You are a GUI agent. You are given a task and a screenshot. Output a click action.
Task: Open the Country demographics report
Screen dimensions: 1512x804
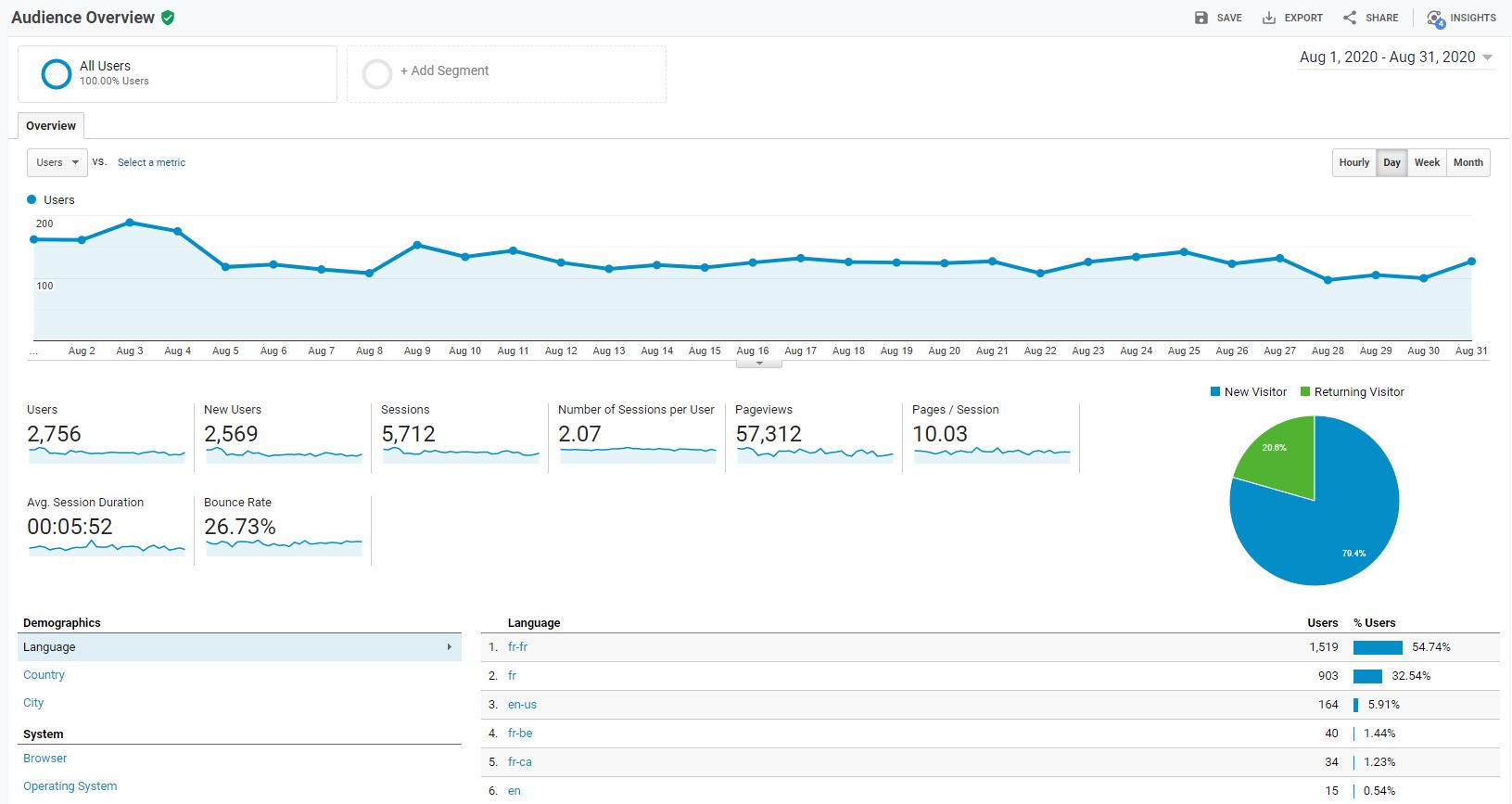[x=44, y=675]
